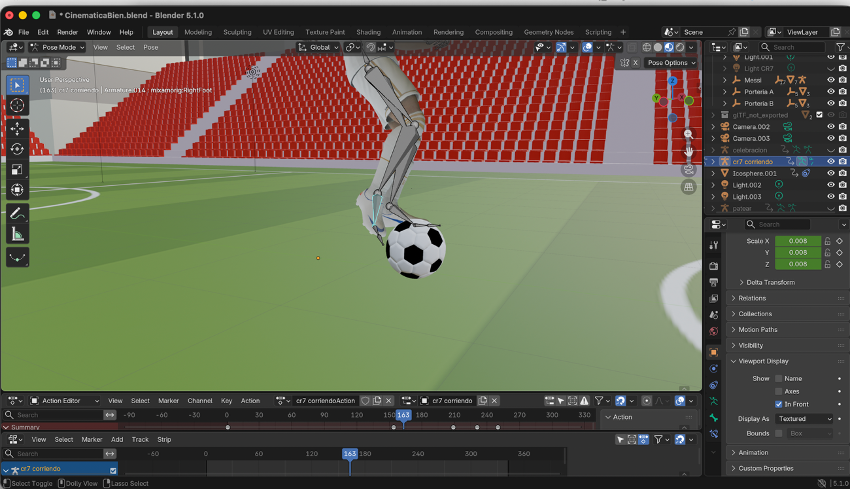Image resolution: width=850 pixels, height=490 pixels.
Task: Enable the Name checkbox in Viewport Display
Action: 779,379
